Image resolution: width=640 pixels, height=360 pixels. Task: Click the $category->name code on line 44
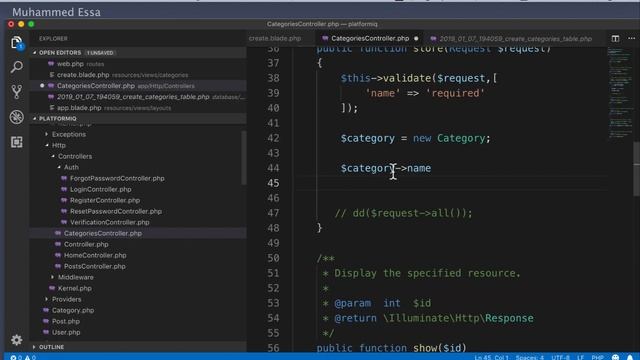[386, 168]
